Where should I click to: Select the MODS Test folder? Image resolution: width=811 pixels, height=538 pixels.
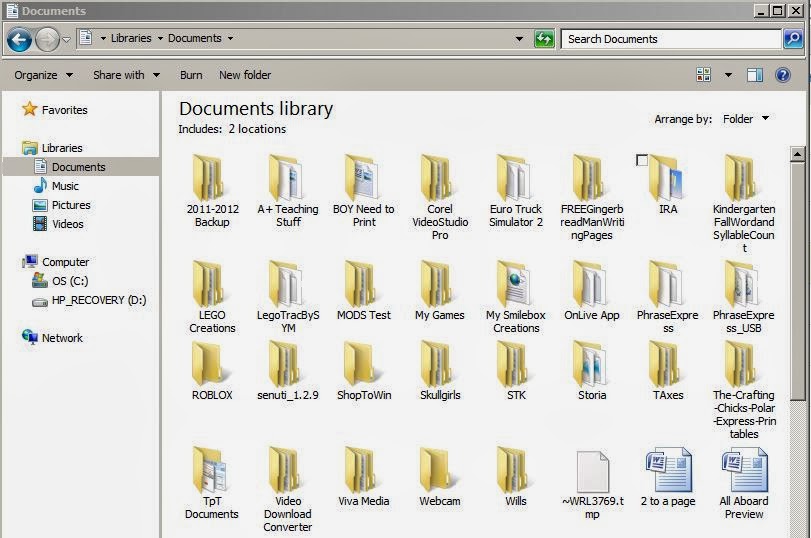pos(364,291)
